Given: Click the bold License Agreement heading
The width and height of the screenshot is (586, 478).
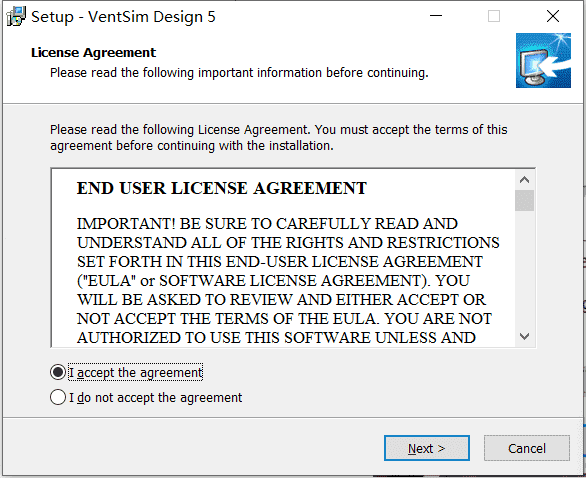Looking at the screenshot, I should coord(93,53).
